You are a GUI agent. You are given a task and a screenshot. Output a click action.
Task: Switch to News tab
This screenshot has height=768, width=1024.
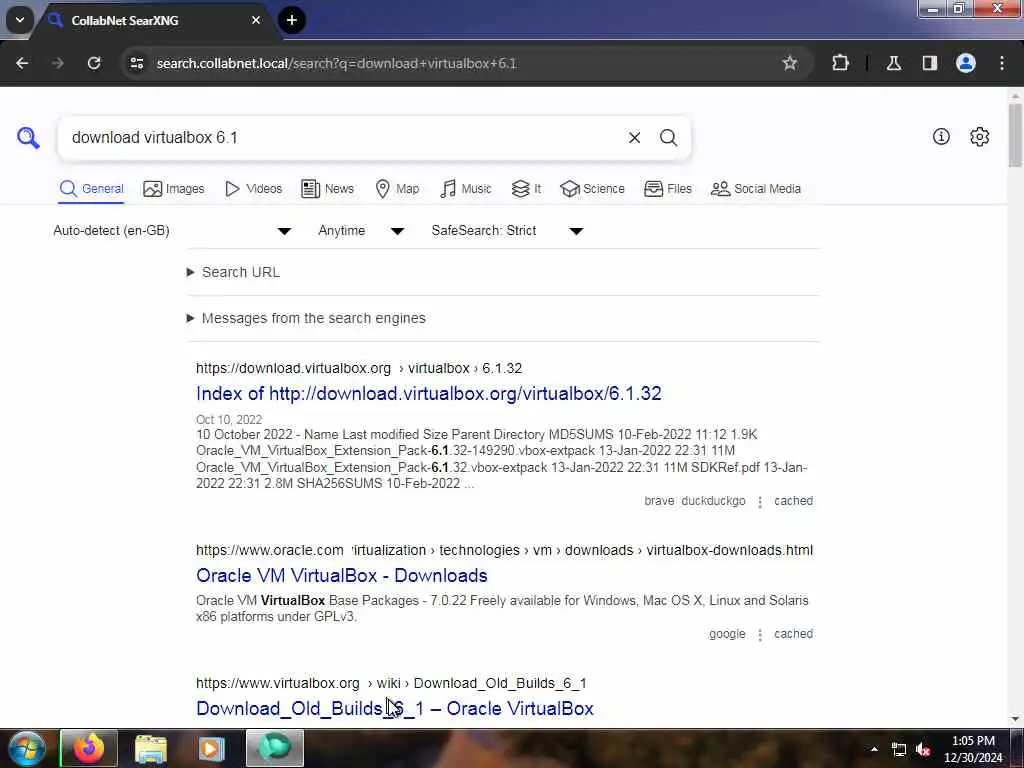[327, 189]
